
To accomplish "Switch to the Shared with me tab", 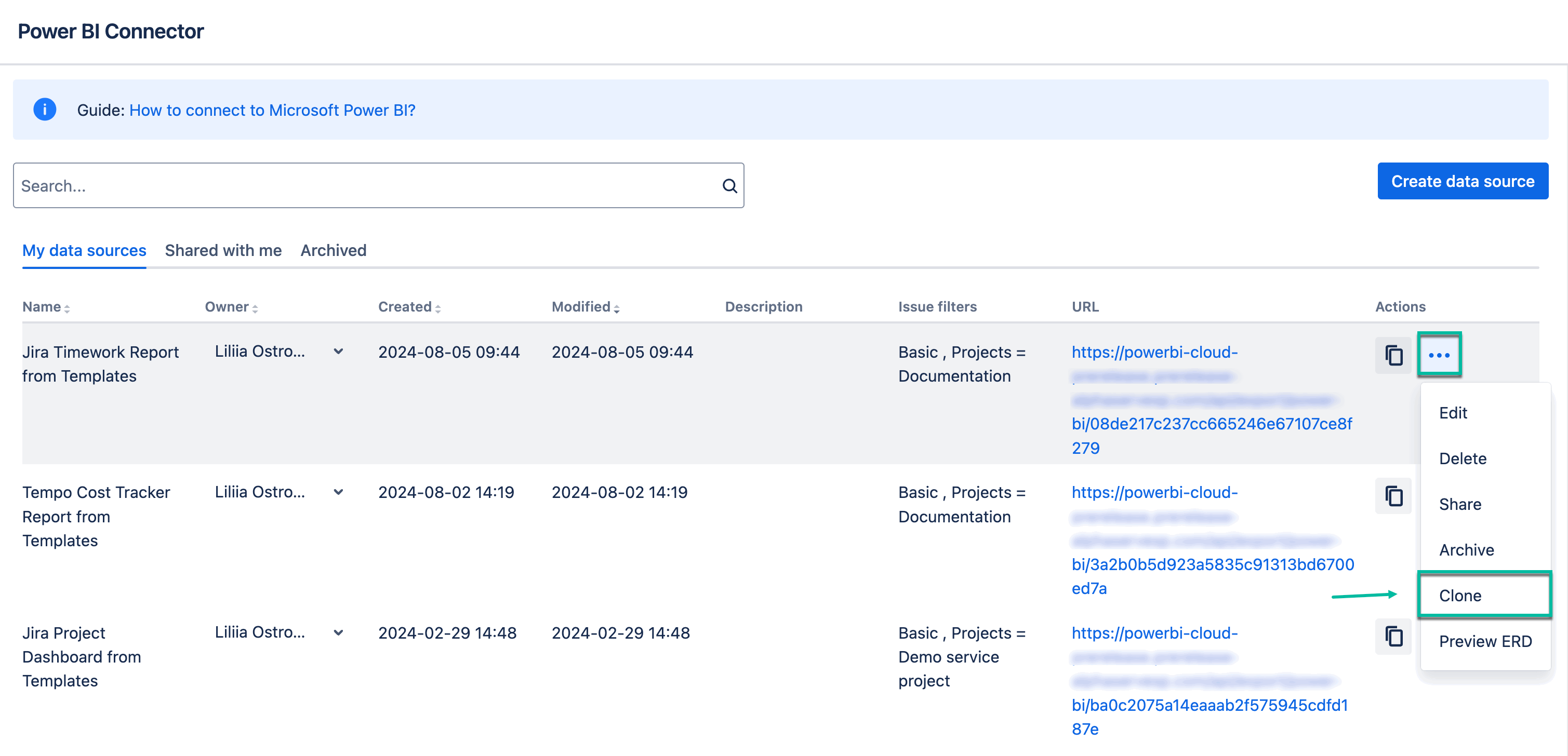I will coord(223,250).
